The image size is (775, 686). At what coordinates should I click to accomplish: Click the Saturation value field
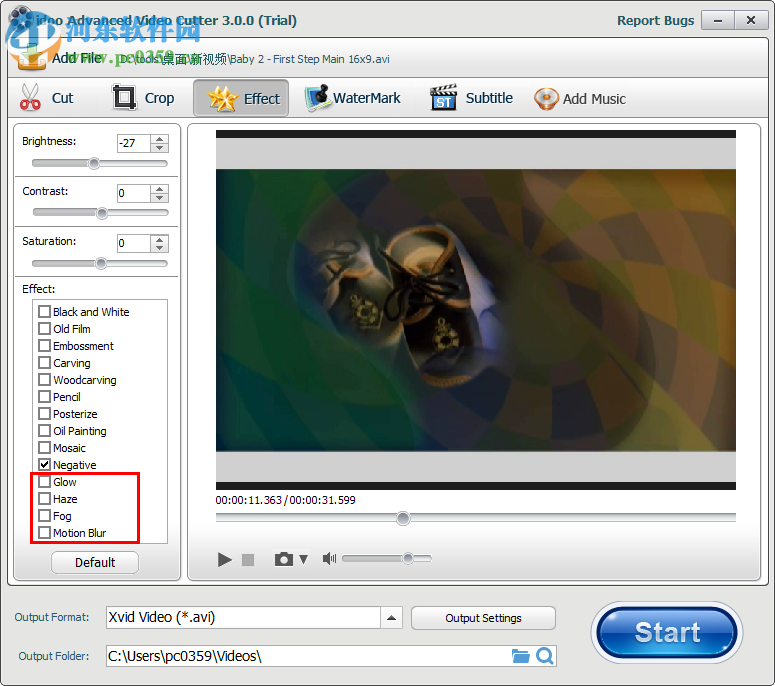[133, 244]
